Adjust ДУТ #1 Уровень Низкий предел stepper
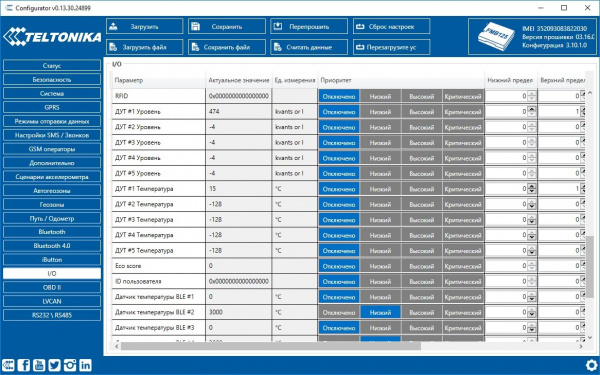 [532, 111]
